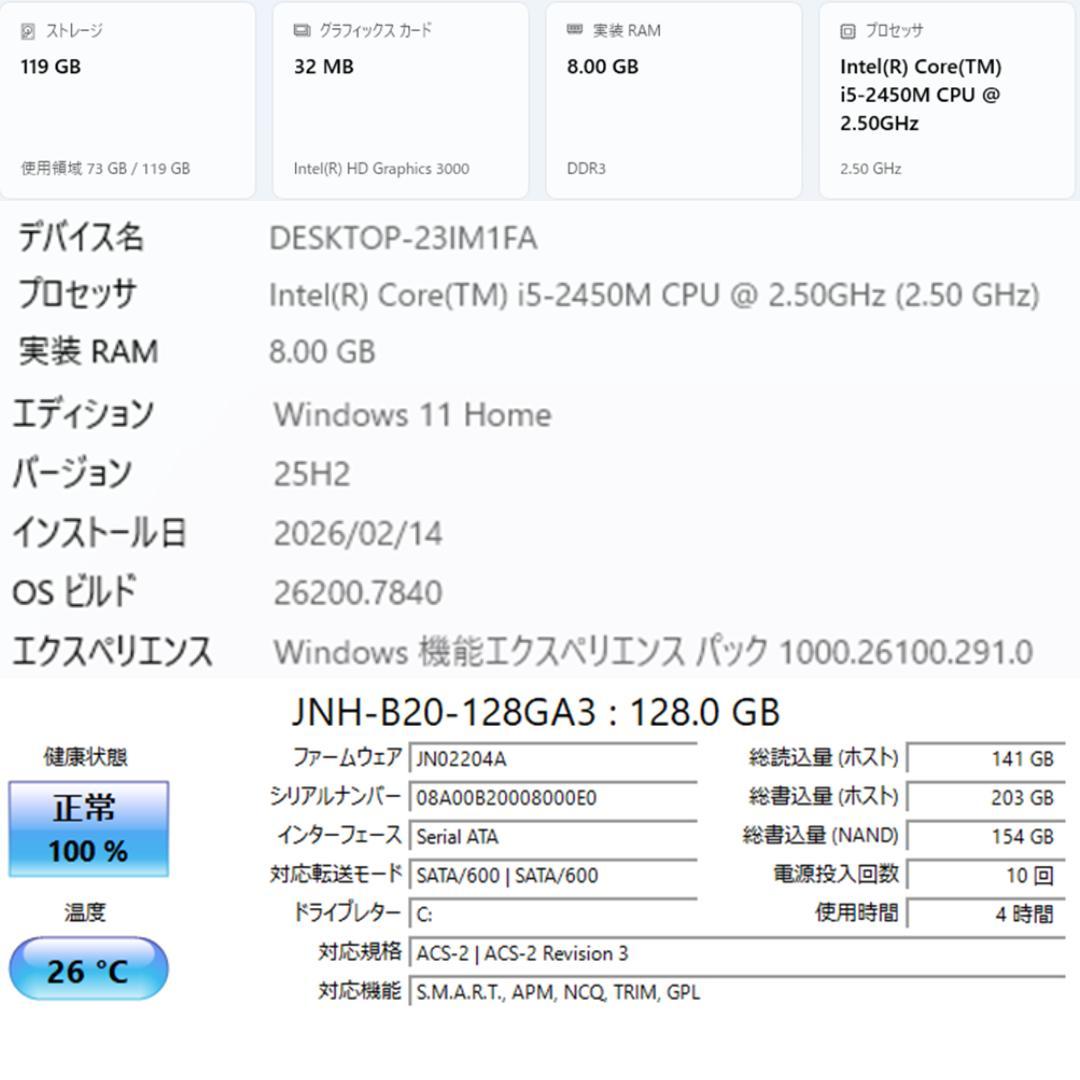Open the グラフィックス カード 32 MB card
The image size is (1080, 1080).
point(400,101)
